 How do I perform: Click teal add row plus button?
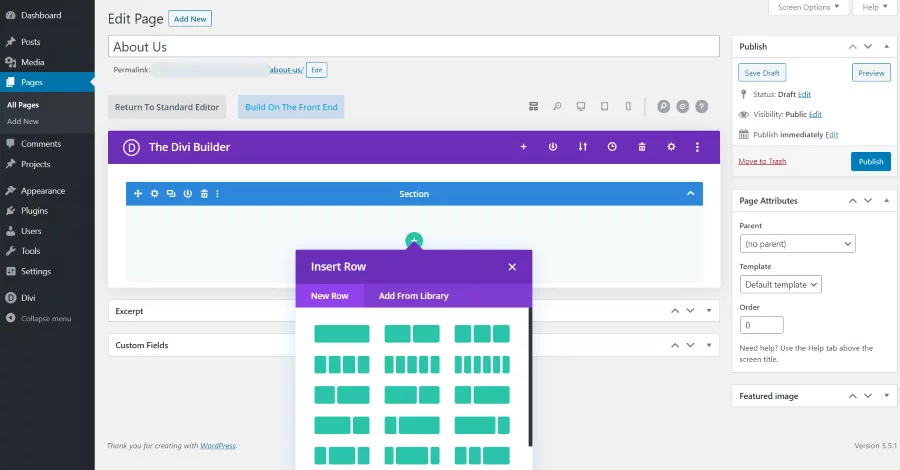tap(414, 240)
